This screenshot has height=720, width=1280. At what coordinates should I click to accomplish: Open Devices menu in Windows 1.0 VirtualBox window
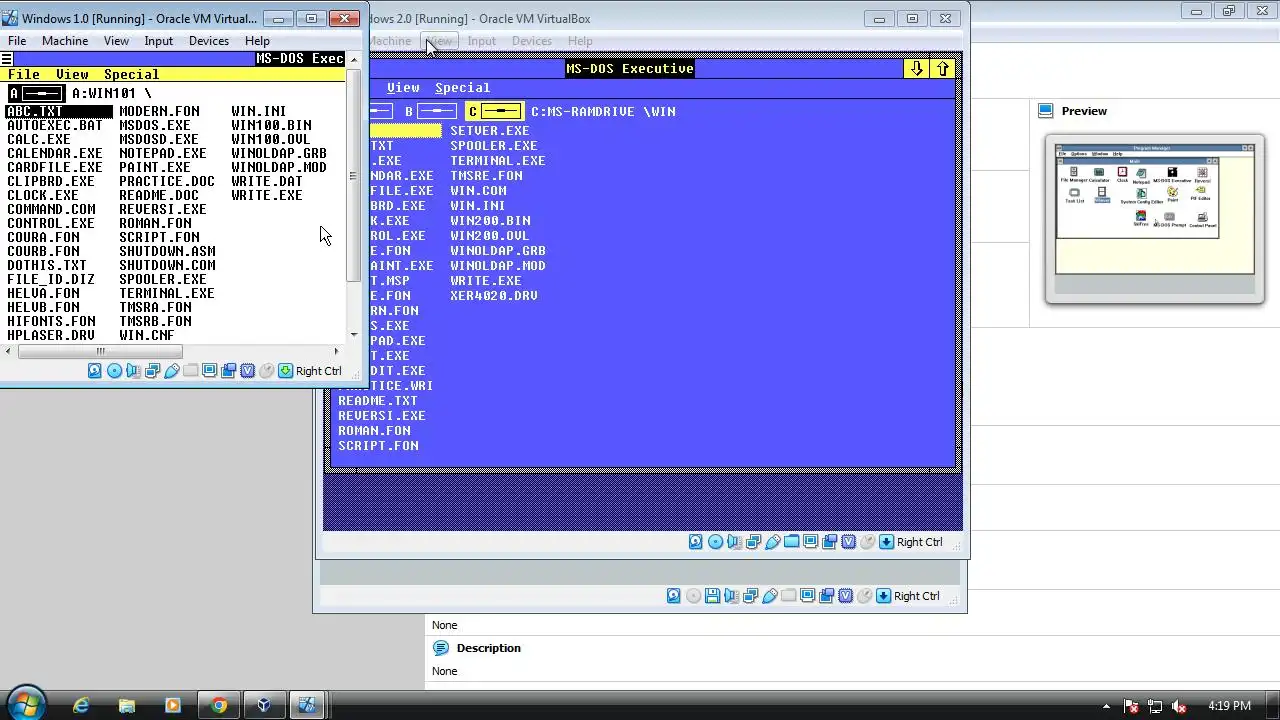[x=209, y=41]
